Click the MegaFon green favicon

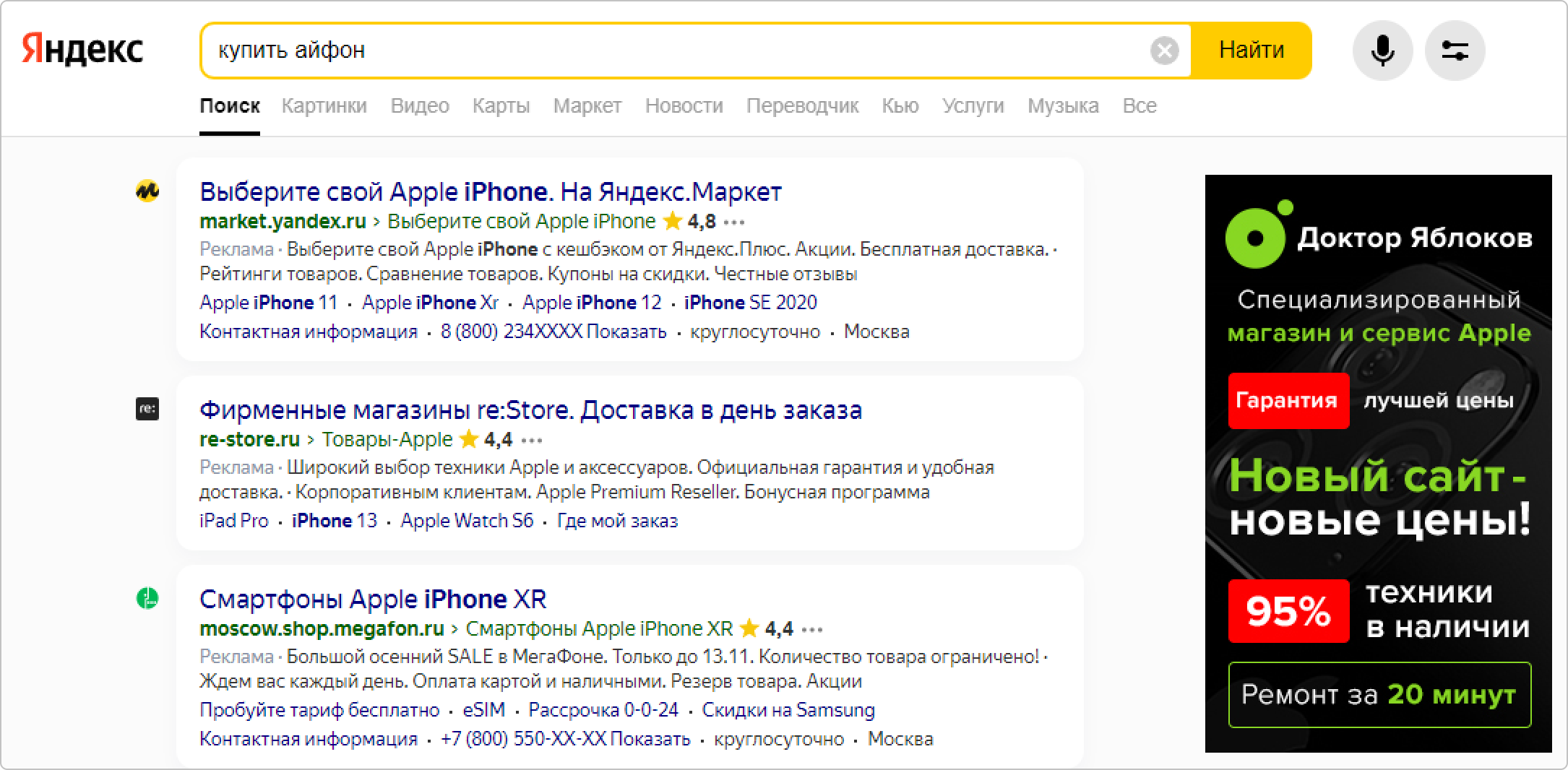(x=147, y=599)
